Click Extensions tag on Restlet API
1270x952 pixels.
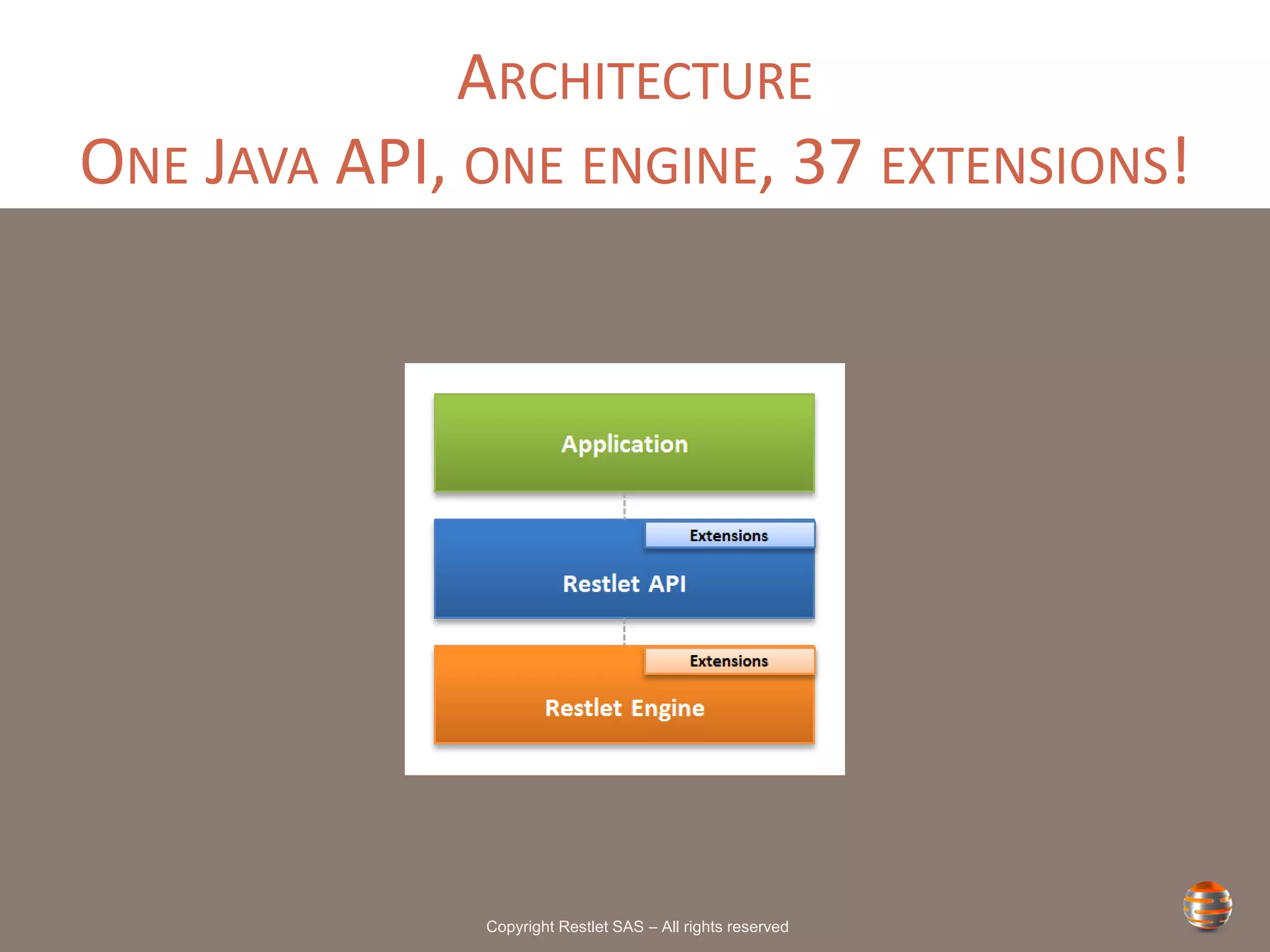[729, 535]
